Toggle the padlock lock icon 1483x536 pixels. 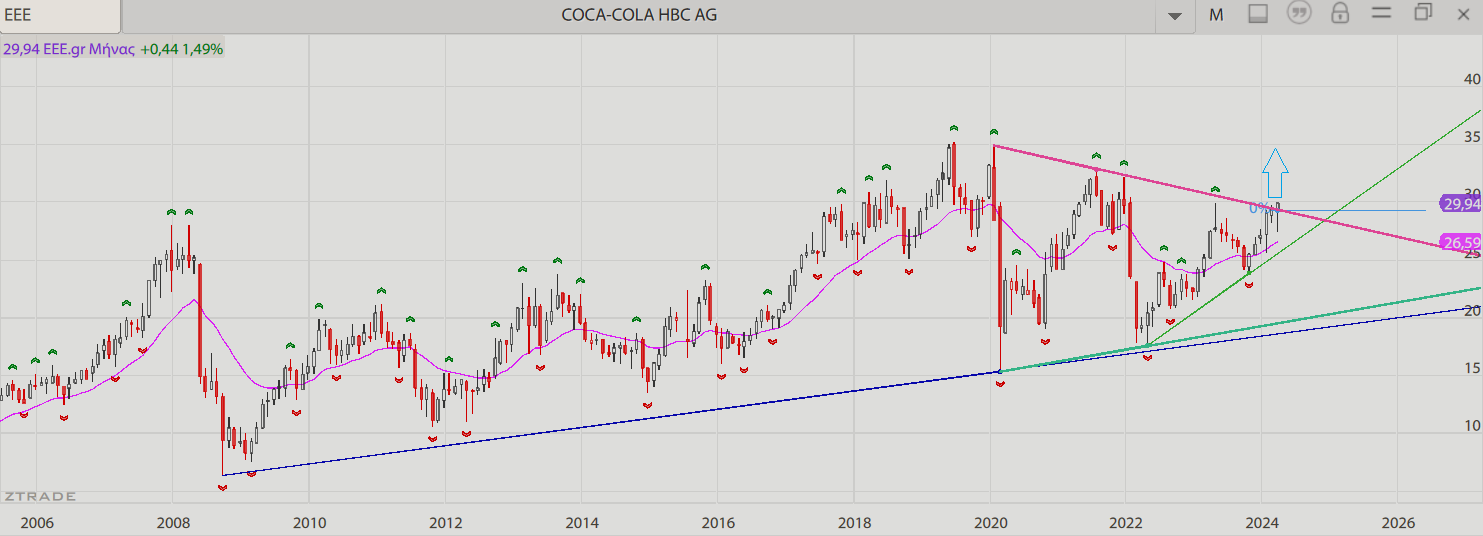click(x=1340, y=13)
